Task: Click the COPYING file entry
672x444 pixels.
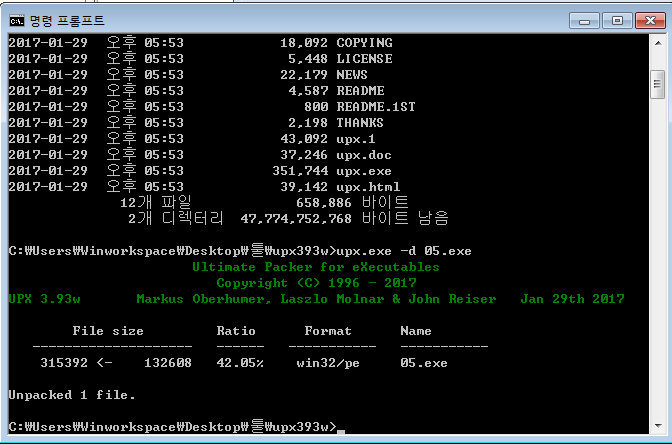Action: [x=364, y=43]
